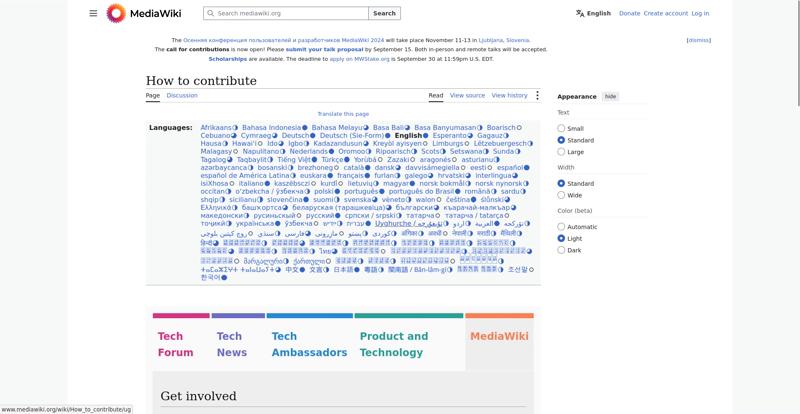This screenshot has width=800, height=414.
Task: Click the Search button
Action: pyautogui.click(x=384, y=13)
